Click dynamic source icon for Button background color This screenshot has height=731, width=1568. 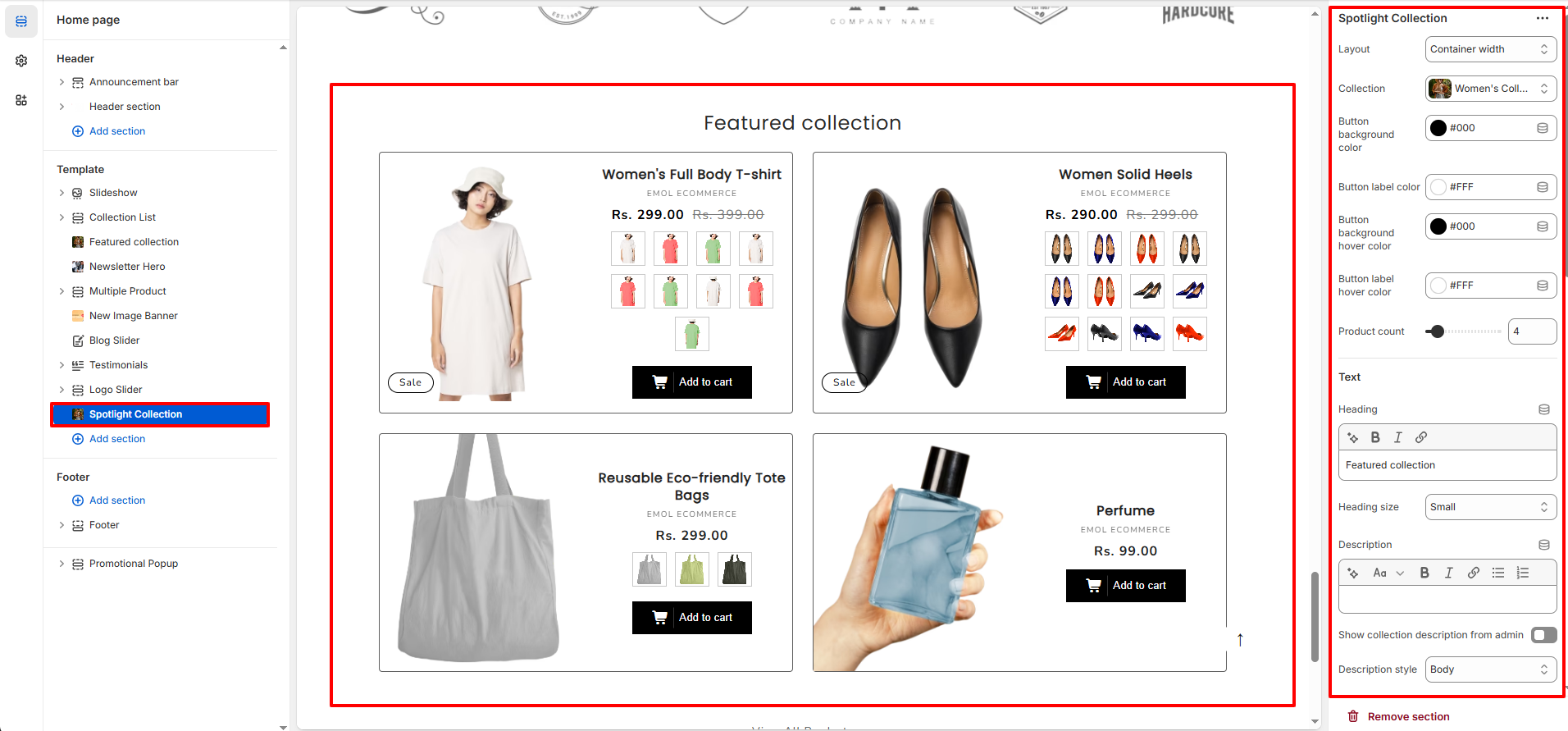coord(1543,128)
